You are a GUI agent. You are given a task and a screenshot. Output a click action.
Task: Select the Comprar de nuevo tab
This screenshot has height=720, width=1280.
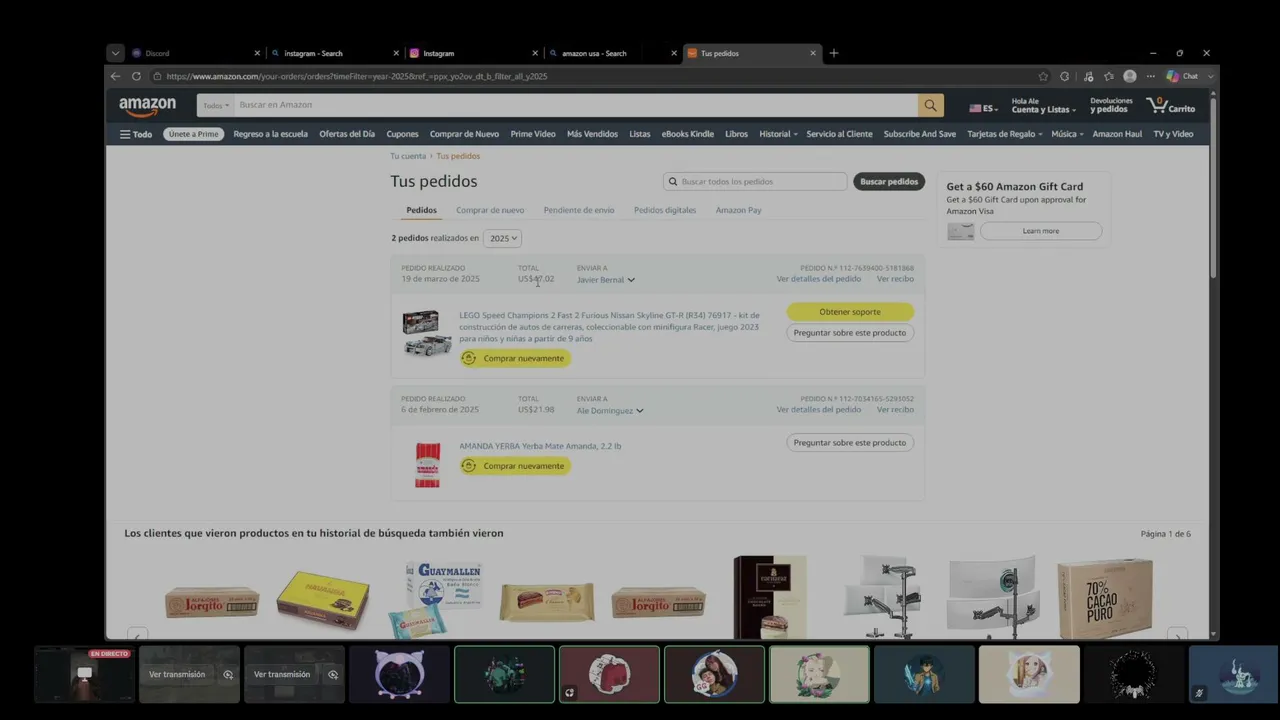[x=490, y=210]
